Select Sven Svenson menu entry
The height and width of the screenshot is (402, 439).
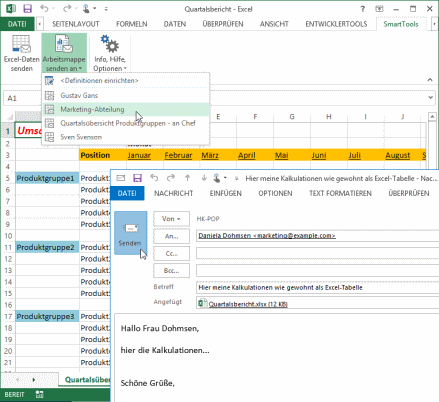[126, 137]
